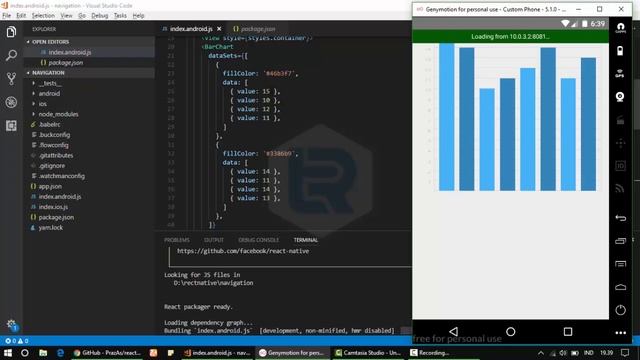Switch to the Problems panel tab
The width and height of the screenshot is (640, 360).
click(x=177, y=240)
